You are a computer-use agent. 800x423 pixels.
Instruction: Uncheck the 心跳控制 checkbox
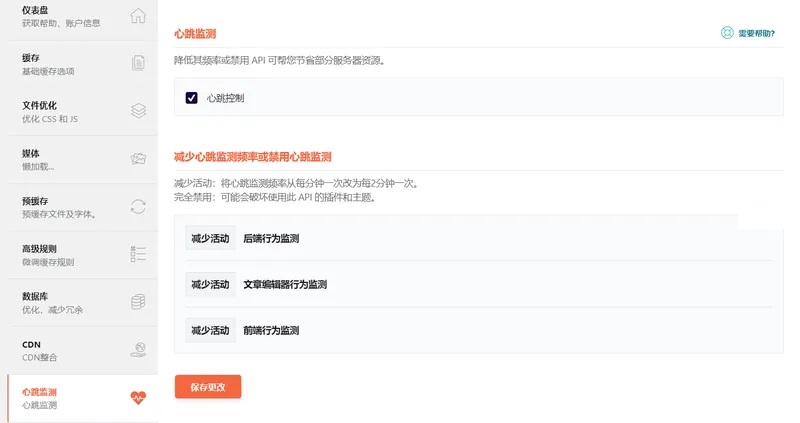tap(191, 98)
